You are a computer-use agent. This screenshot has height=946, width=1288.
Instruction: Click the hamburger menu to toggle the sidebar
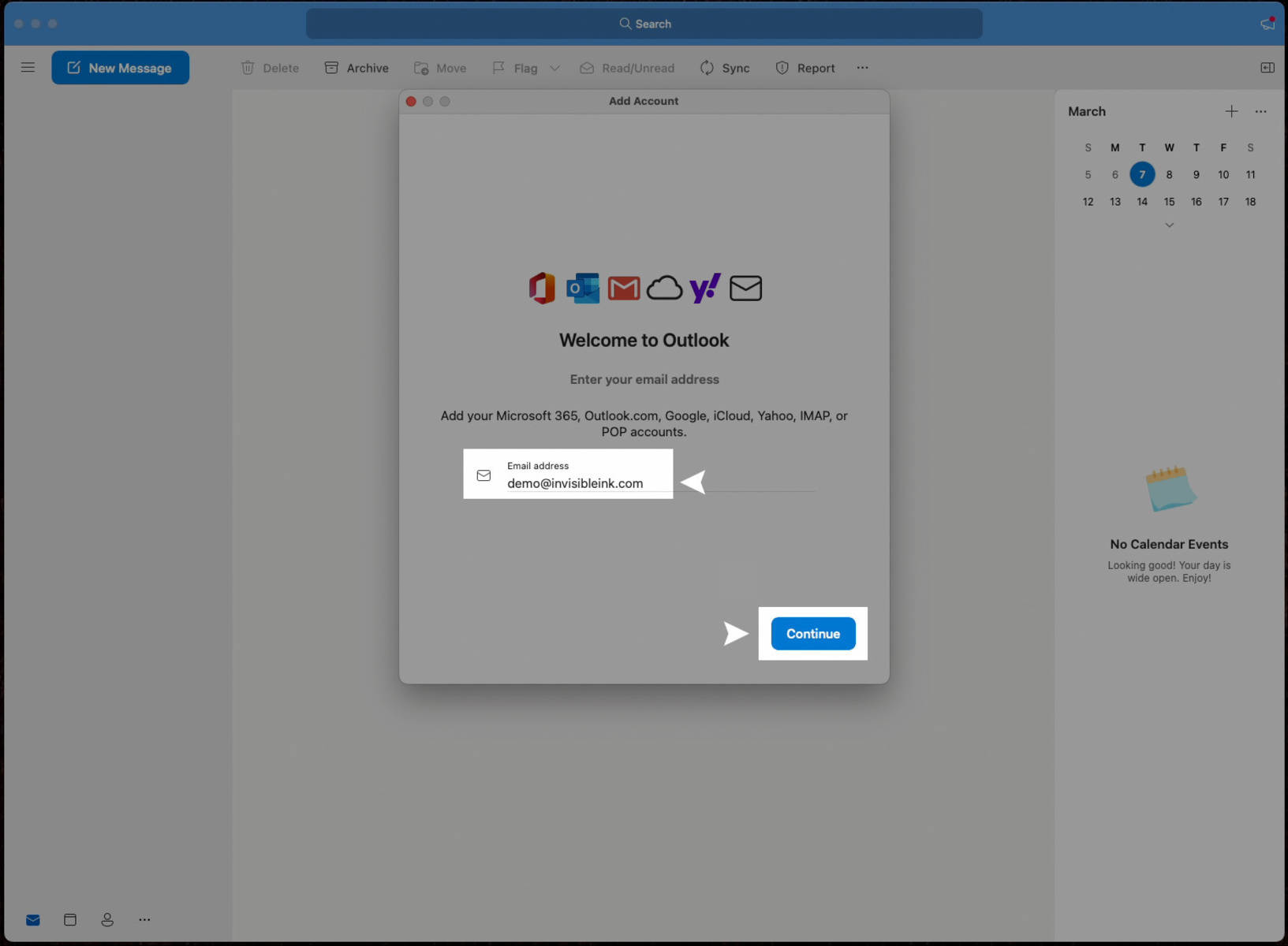pos(28,68)
